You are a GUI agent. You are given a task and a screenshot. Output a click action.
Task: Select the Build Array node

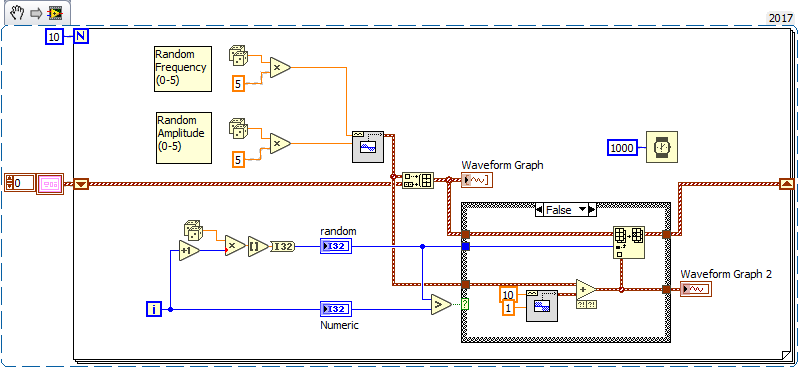pyautogui.click(x=418, y=180)
